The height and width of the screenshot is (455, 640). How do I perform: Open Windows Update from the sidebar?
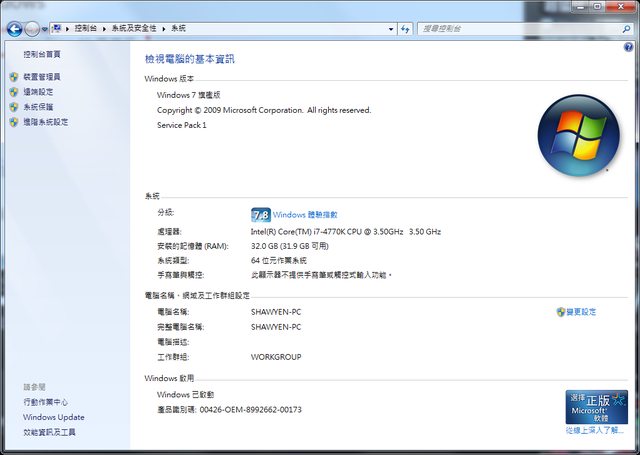point(53,417)
